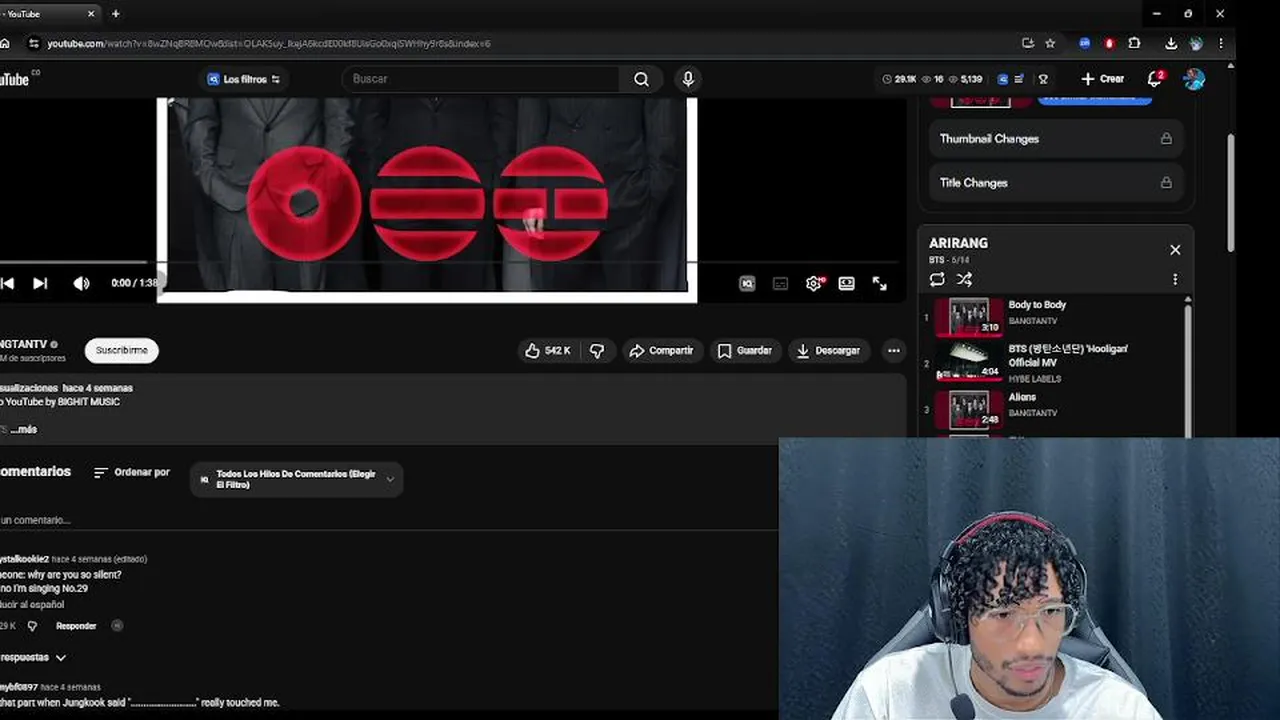
Task: Open the Compartir share dialog
Action: click(x=661, y=351)
